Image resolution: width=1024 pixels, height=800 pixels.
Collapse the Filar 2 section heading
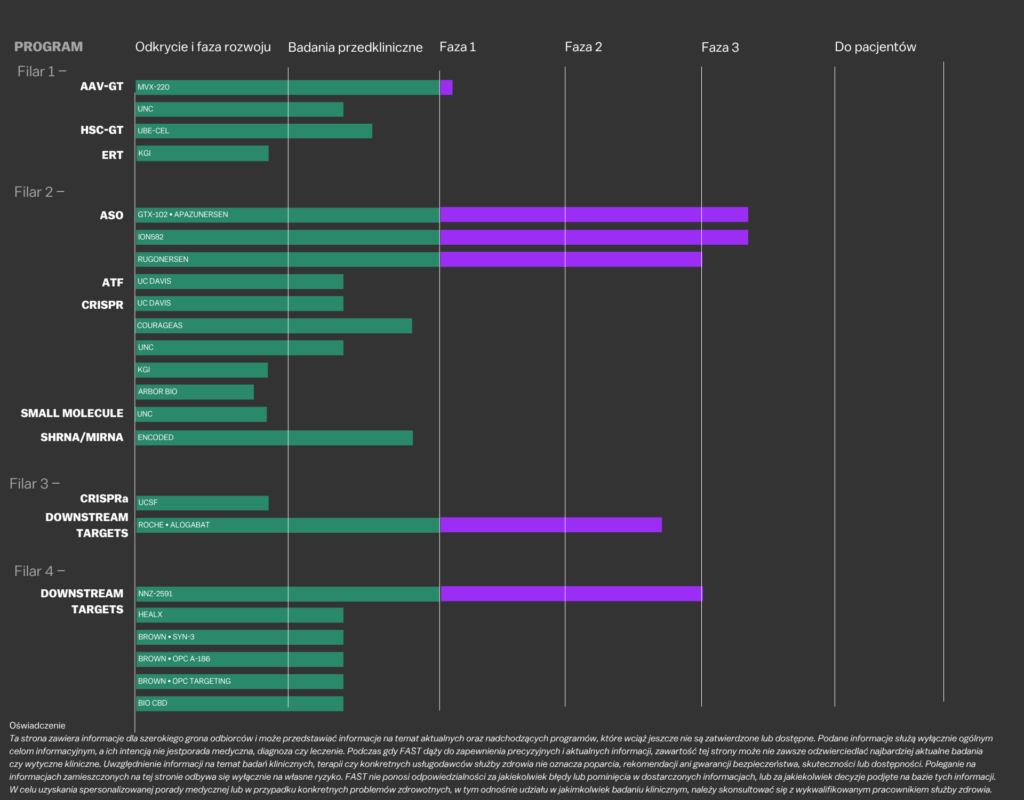41,191
